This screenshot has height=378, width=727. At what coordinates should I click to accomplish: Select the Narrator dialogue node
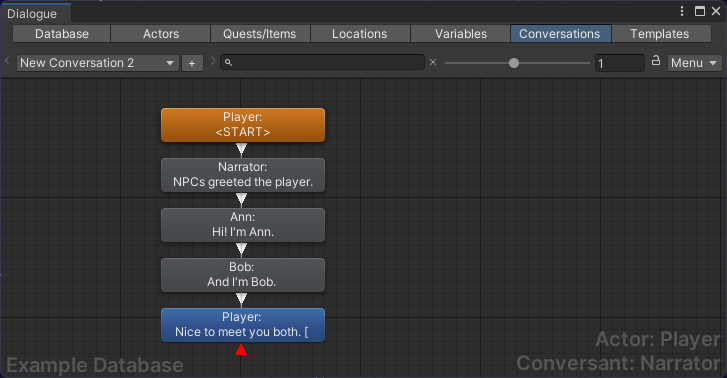click(x=242, y=175)
